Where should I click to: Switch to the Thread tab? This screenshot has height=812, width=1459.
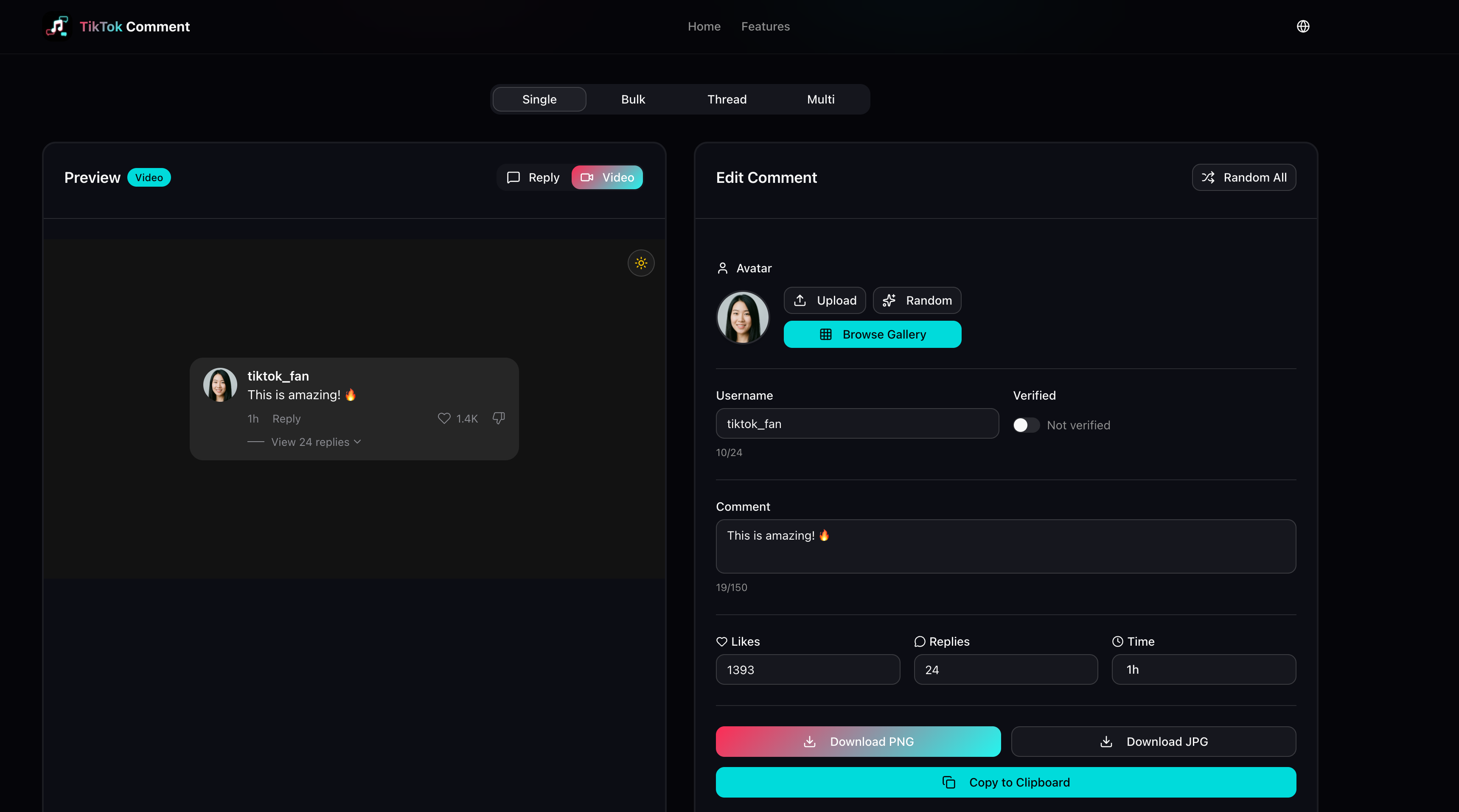point(727,100)
